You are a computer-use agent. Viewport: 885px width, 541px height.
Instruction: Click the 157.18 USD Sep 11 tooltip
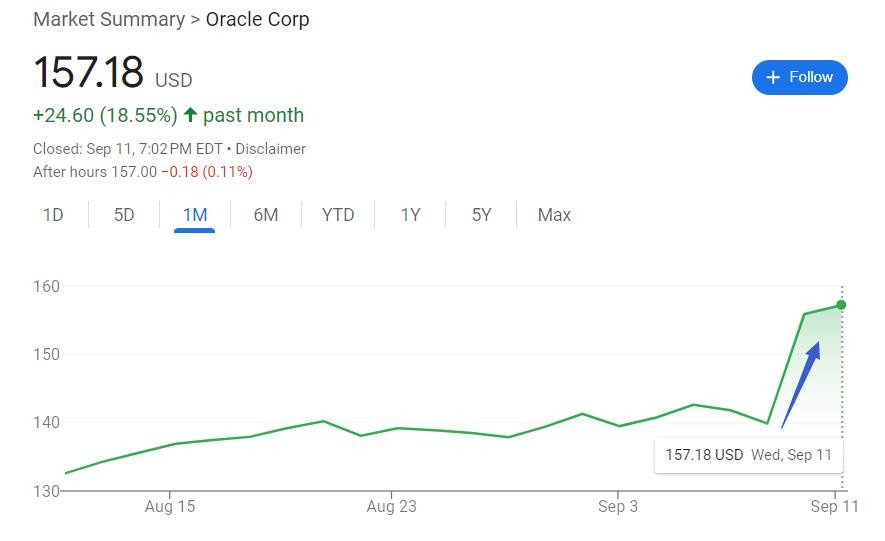tap(748, 455)
